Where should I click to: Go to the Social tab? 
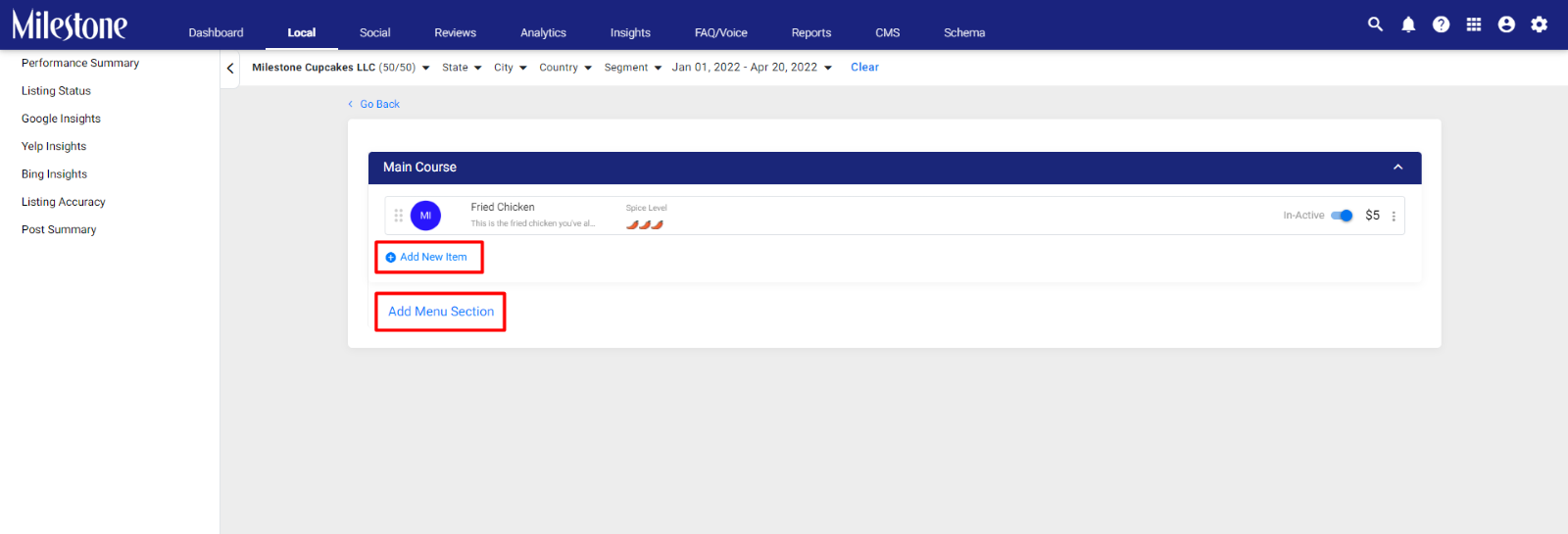click(x=374, y=32)
